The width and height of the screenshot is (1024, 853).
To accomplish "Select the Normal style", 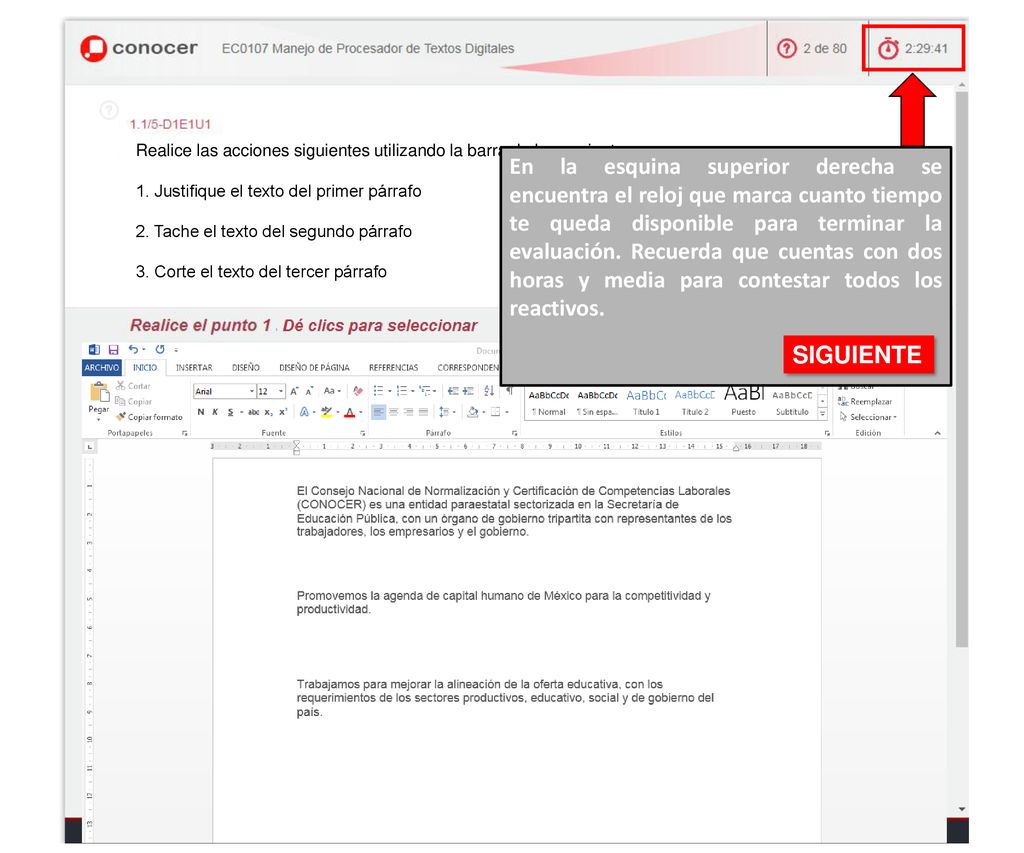I will [549, 403].
